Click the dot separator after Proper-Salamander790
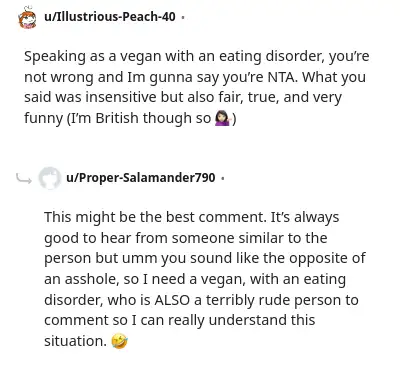 (223, 178)
